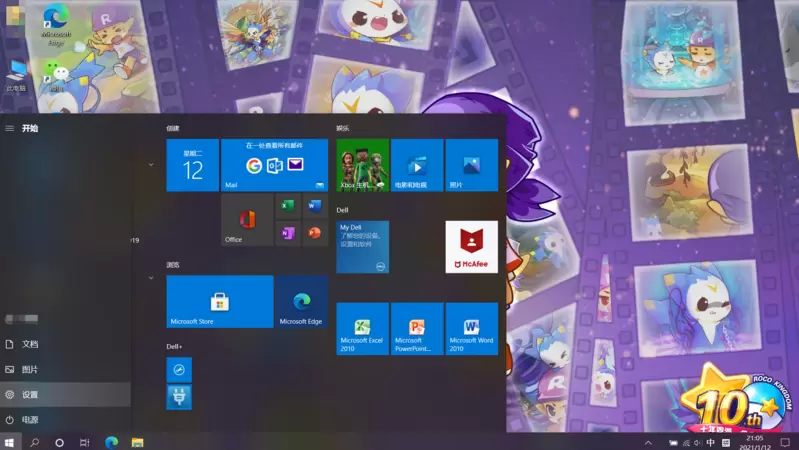
Task: Launch Microsoft Excel 2010 tile
Action: coord(363,329)
